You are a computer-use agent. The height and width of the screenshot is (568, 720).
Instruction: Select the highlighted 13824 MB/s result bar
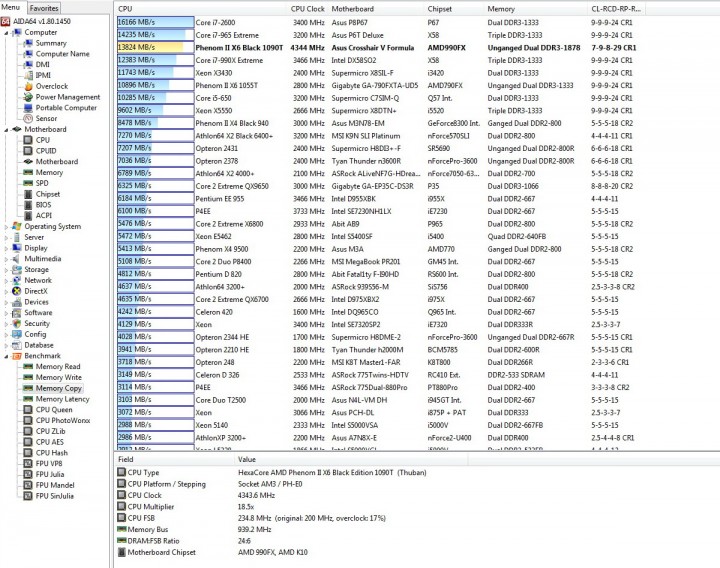pyautogui.click(x=156, y=47)
